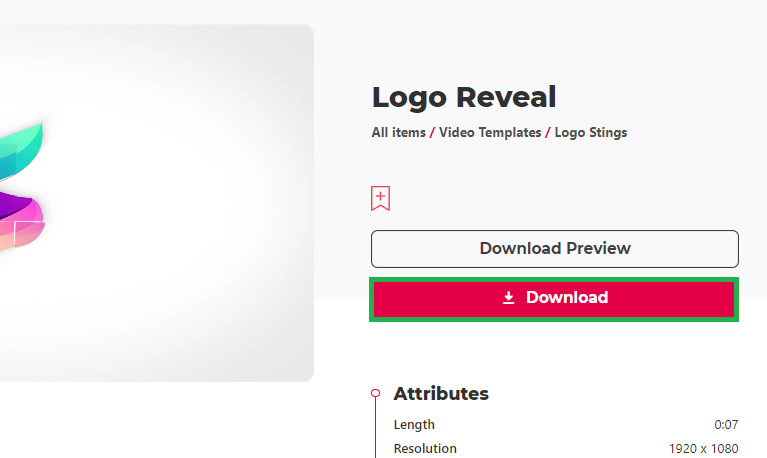
Task: Click the Attributes section heading
Action: point(441,393)
